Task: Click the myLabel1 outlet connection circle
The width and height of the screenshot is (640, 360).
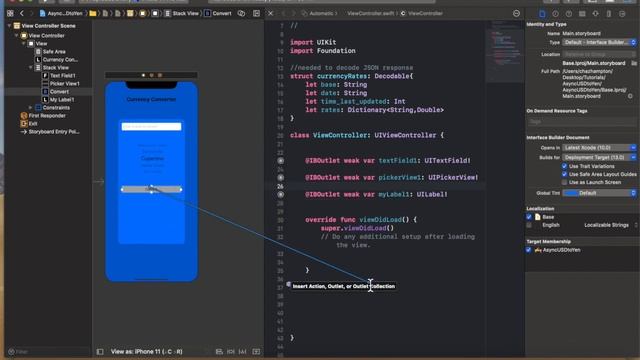Action: tap(280, 195)
